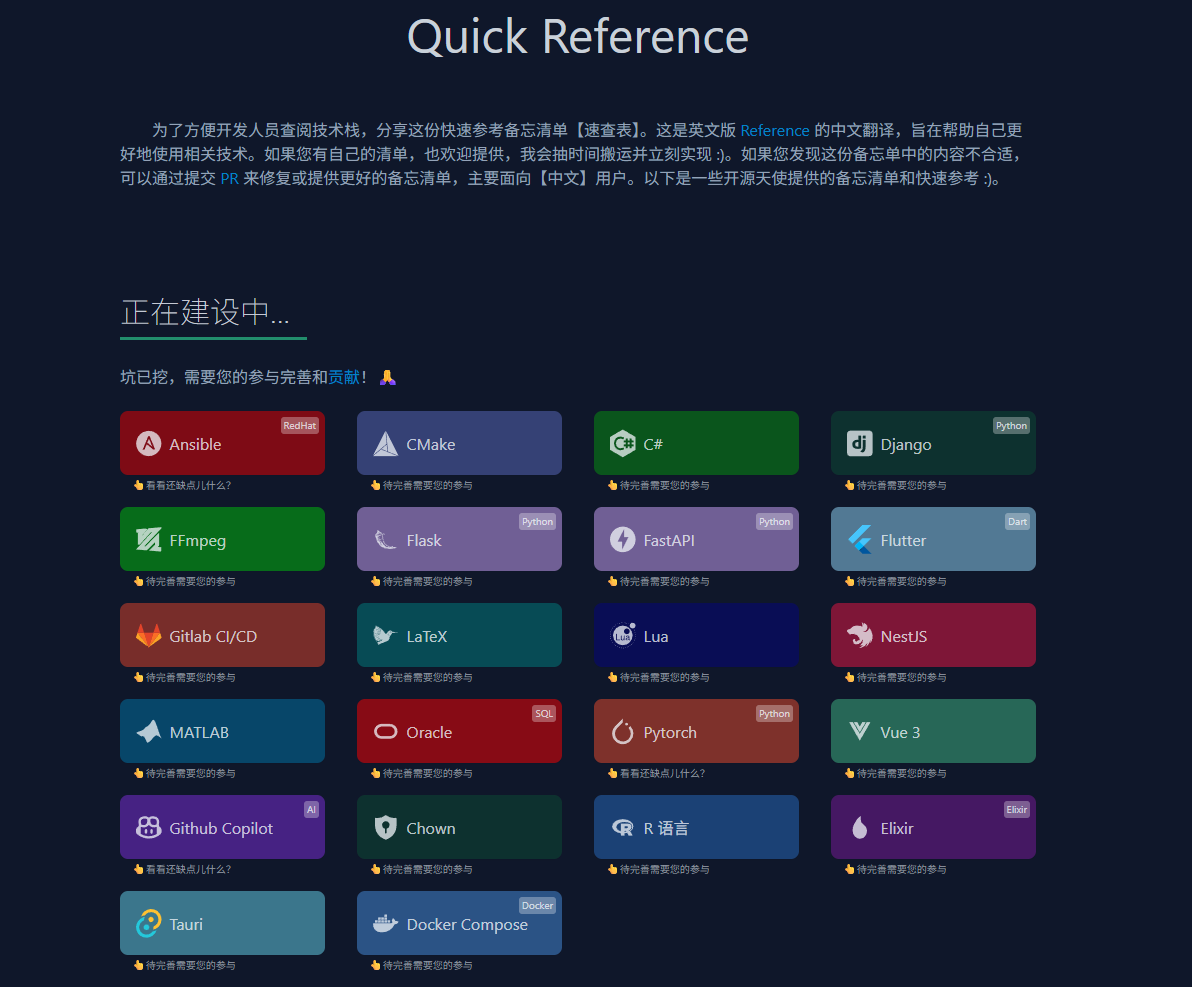Click the praying hands emoji
1192x987 pixels.
388,377
